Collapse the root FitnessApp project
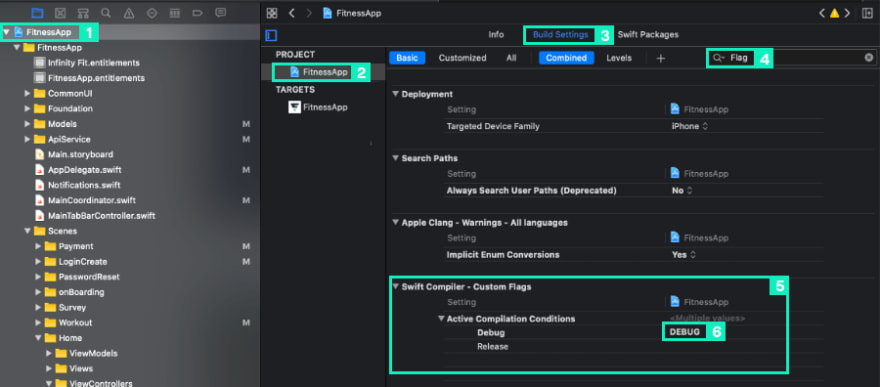Screen dimensions: 880x387 [x=6, y=33]
